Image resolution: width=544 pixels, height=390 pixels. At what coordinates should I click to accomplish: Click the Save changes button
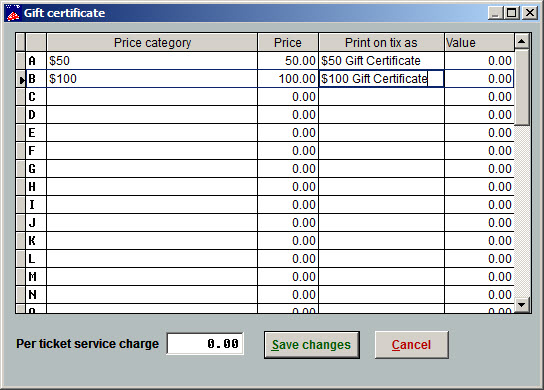pyautogui.click(x=312, y=345)
